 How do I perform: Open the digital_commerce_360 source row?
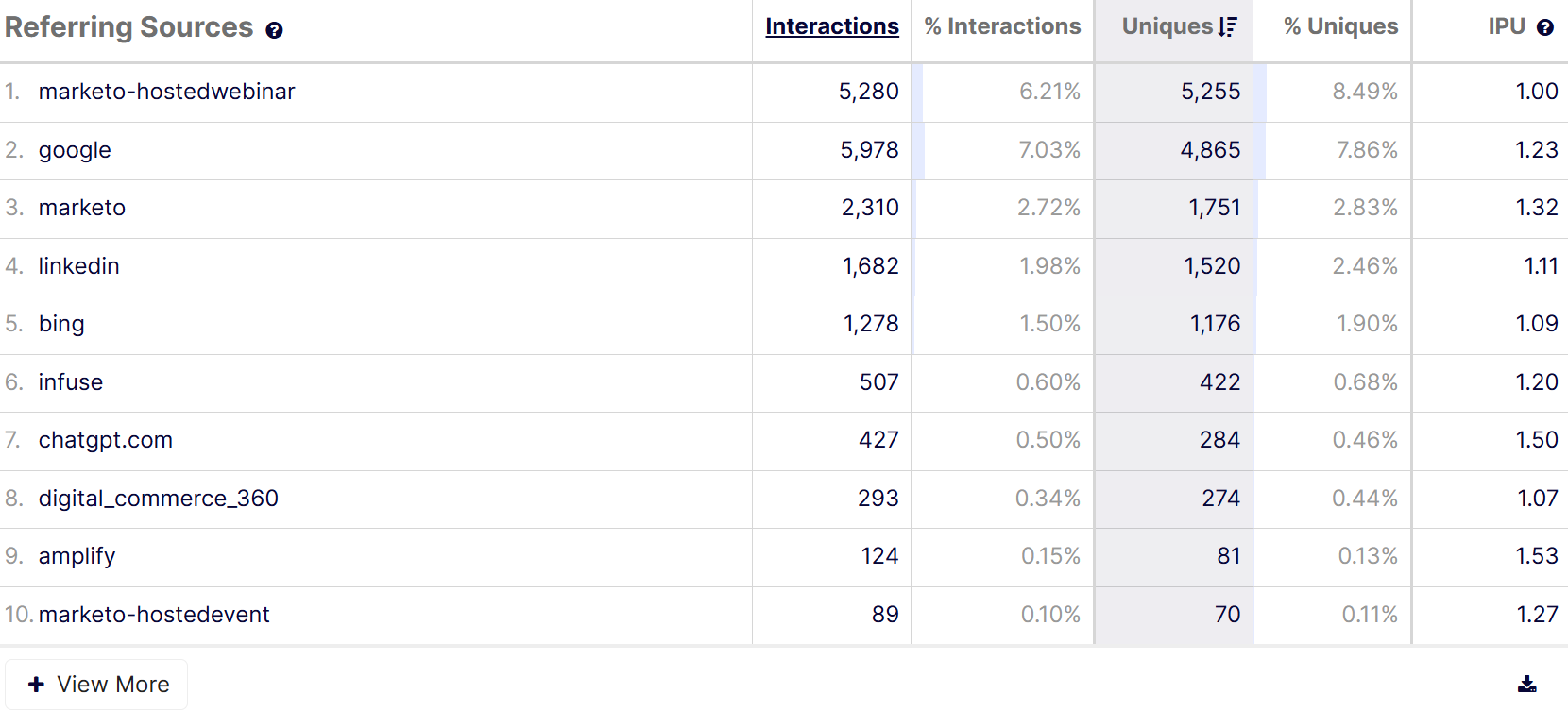(x=158, y=499)
